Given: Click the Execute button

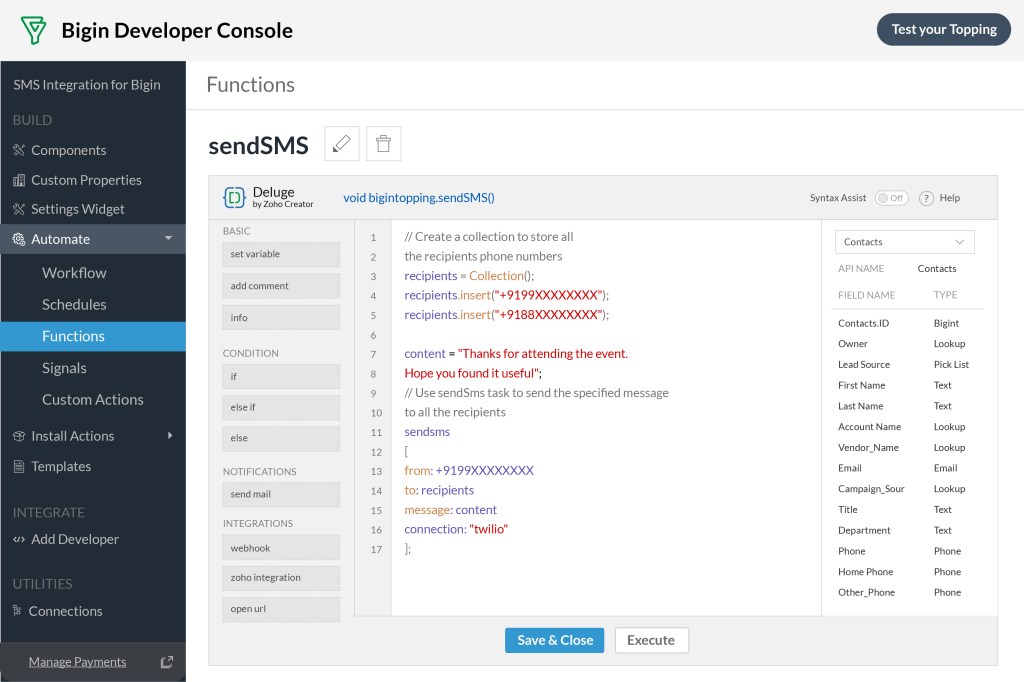Looking at the screenshot, I should (x=651, y=640).
